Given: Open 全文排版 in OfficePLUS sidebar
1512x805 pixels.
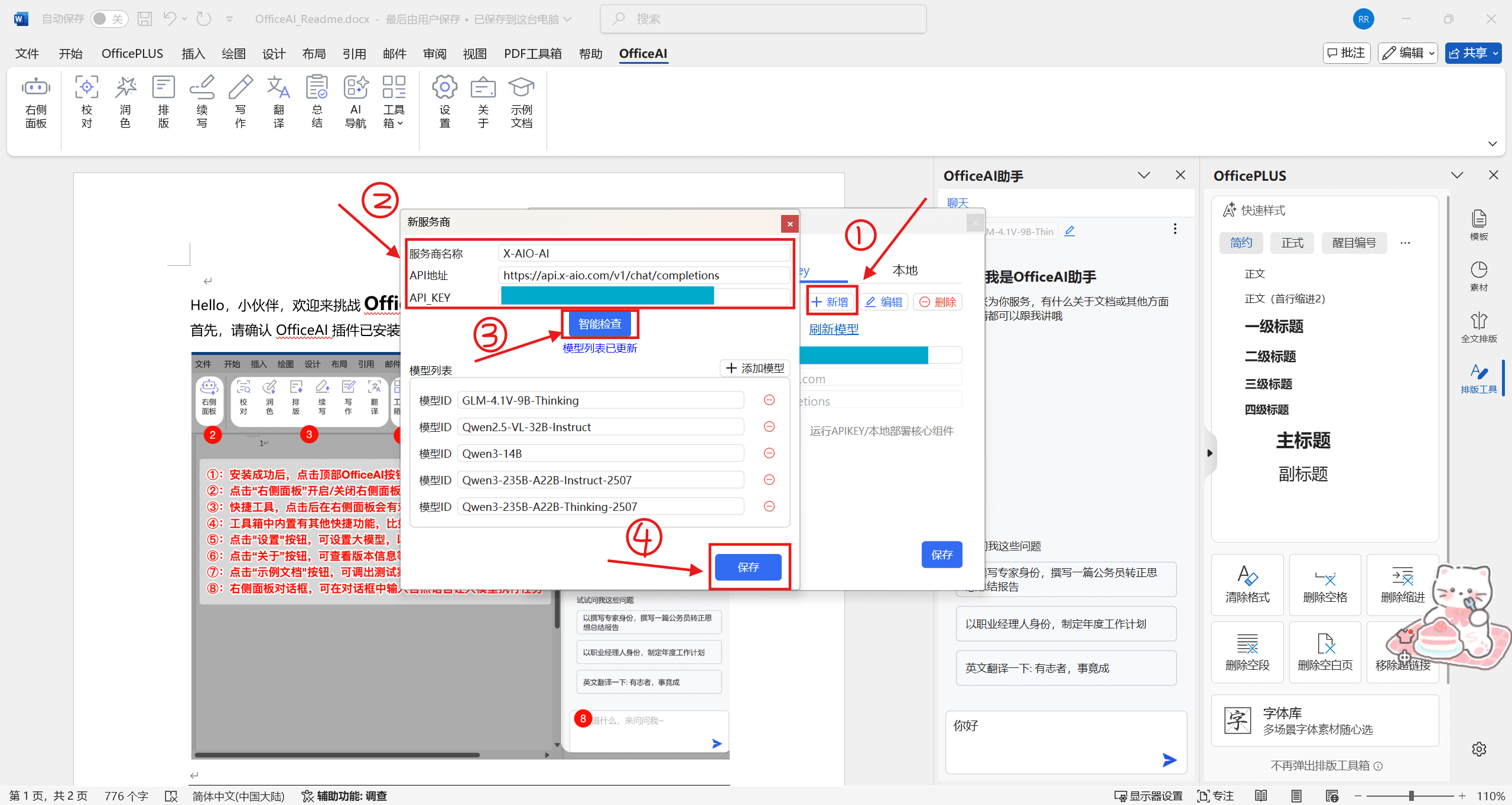Looking at the screenshot, I should click(x=1478, y=327).
